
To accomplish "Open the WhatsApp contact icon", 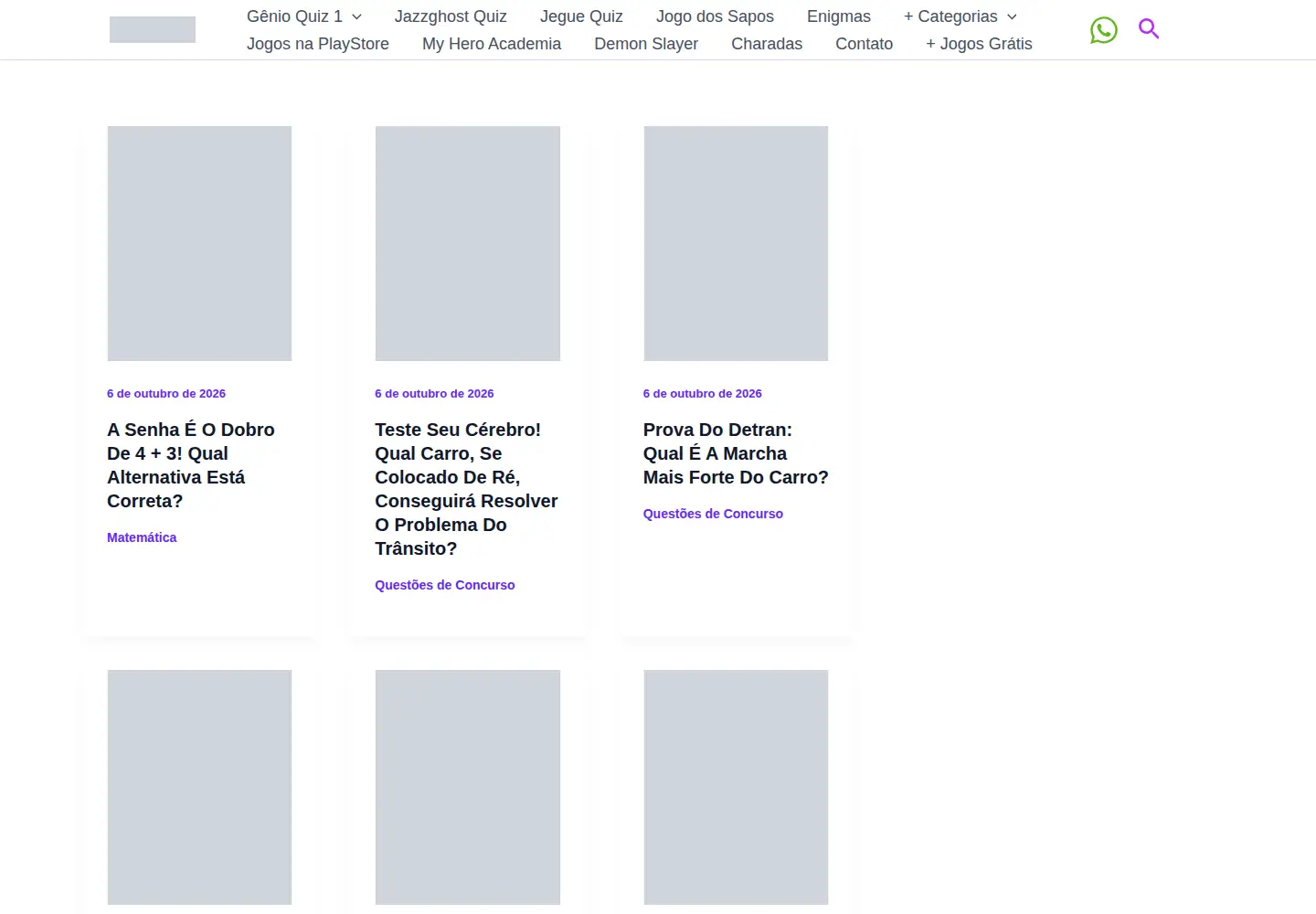I will (1103, 30).
